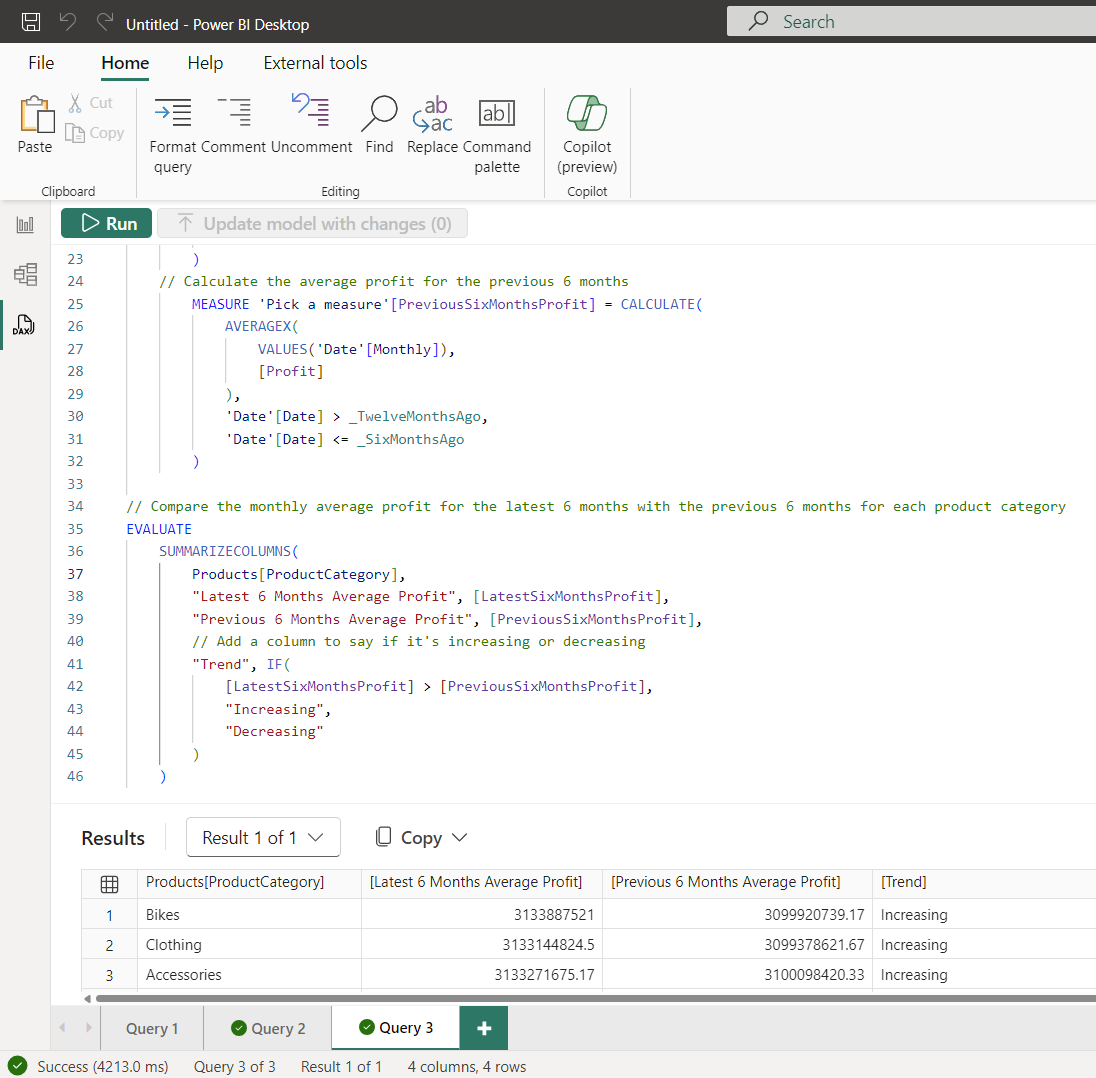The image size is (1096, 1078).
Task: Add a new query tab with plus
Action: (484, 1028)
